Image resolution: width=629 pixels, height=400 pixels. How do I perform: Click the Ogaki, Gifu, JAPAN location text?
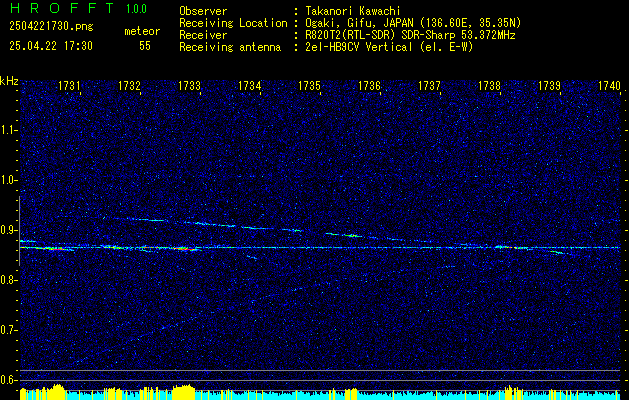click(x=413, y=23)
